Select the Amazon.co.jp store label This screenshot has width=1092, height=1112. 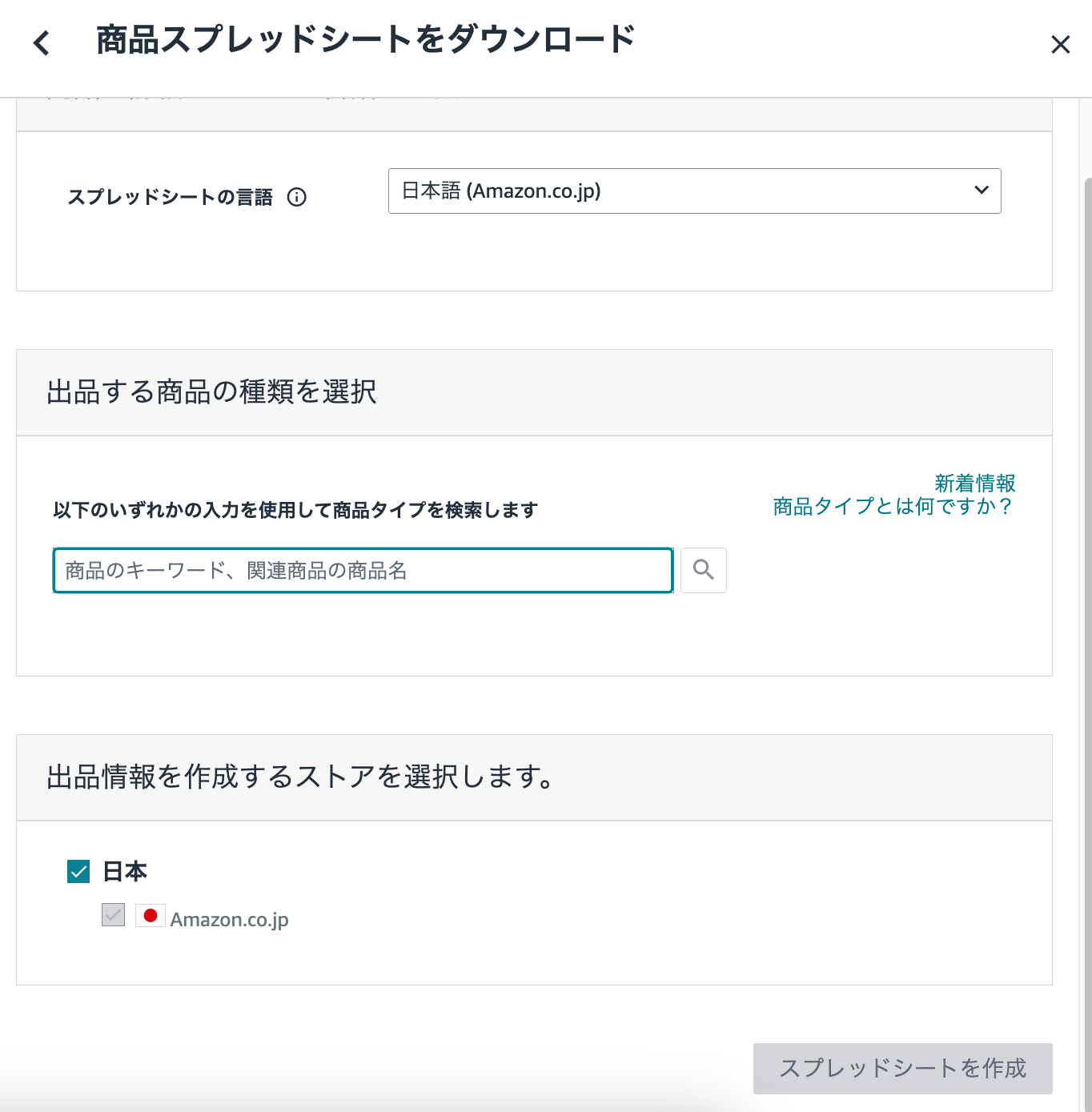click(x=229, y=919)
